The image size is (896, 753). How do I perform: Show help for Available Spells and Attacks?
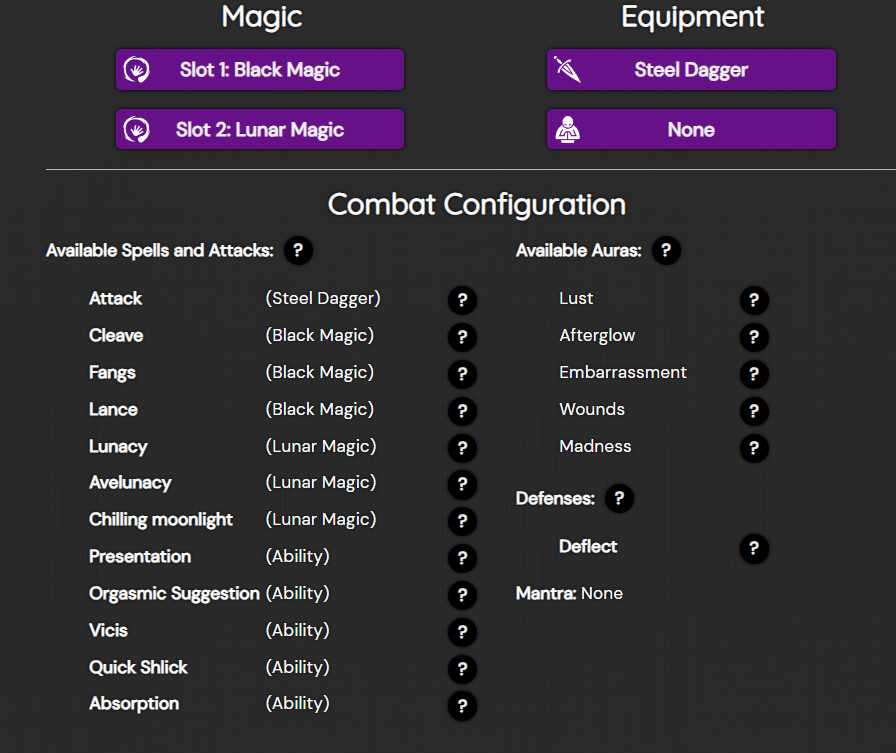(x=298, y=251)
